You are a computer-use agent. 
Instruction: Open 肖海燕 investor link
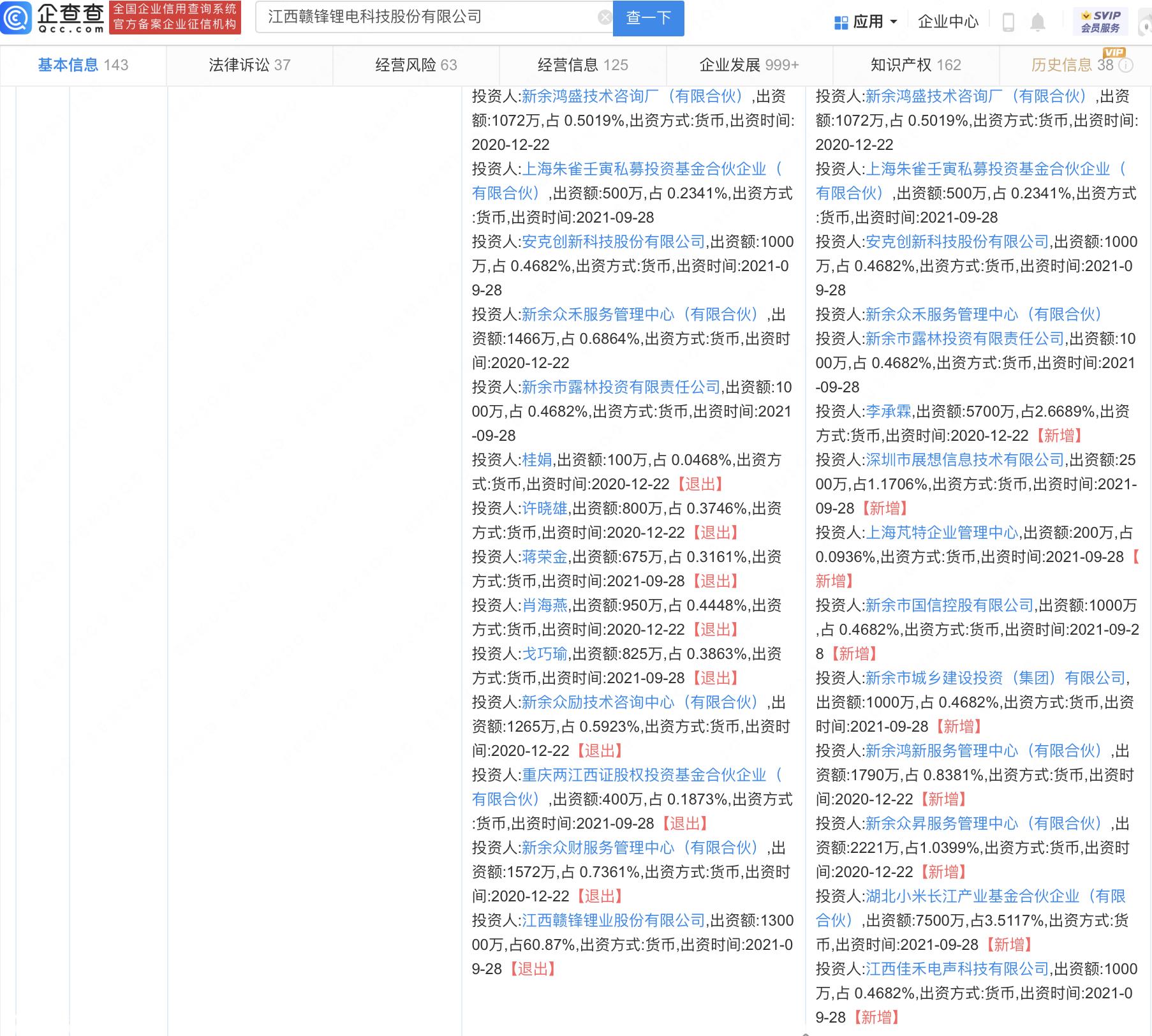tap(545, 605)
